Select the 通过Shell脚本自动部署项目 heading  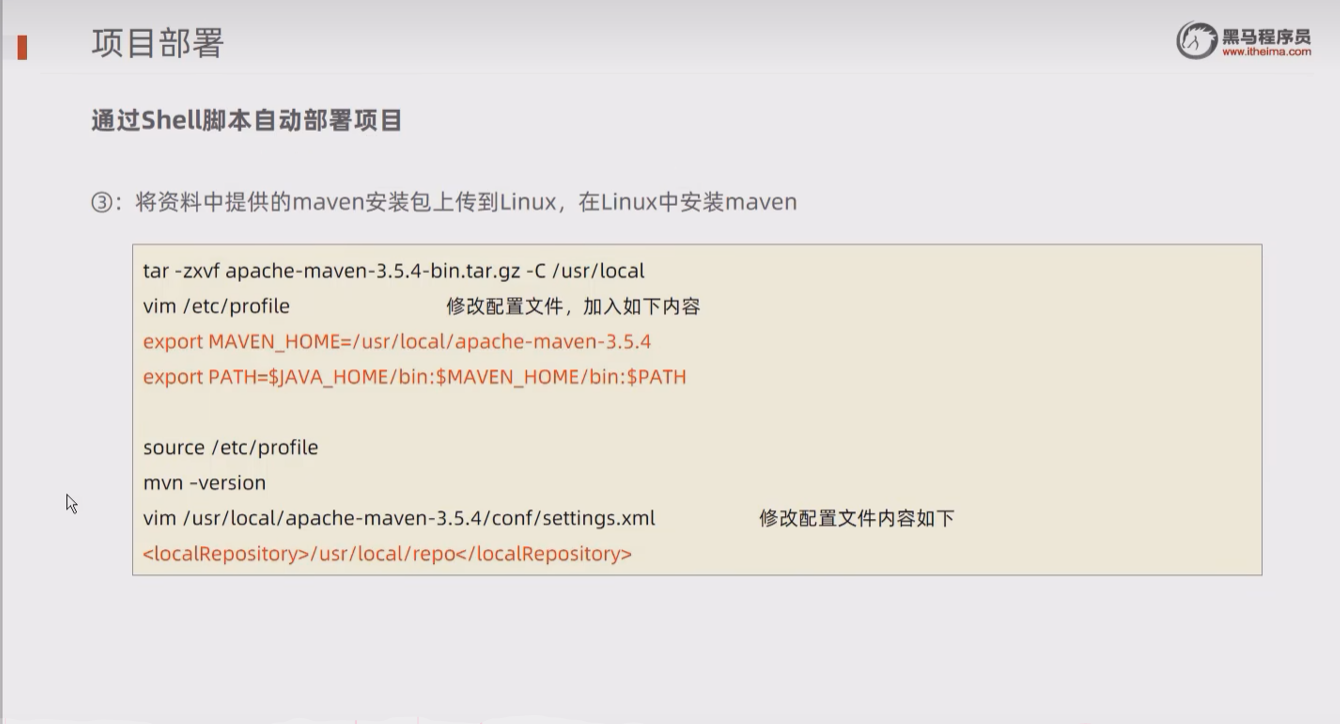pyautogui.click(x=247, y=121)
